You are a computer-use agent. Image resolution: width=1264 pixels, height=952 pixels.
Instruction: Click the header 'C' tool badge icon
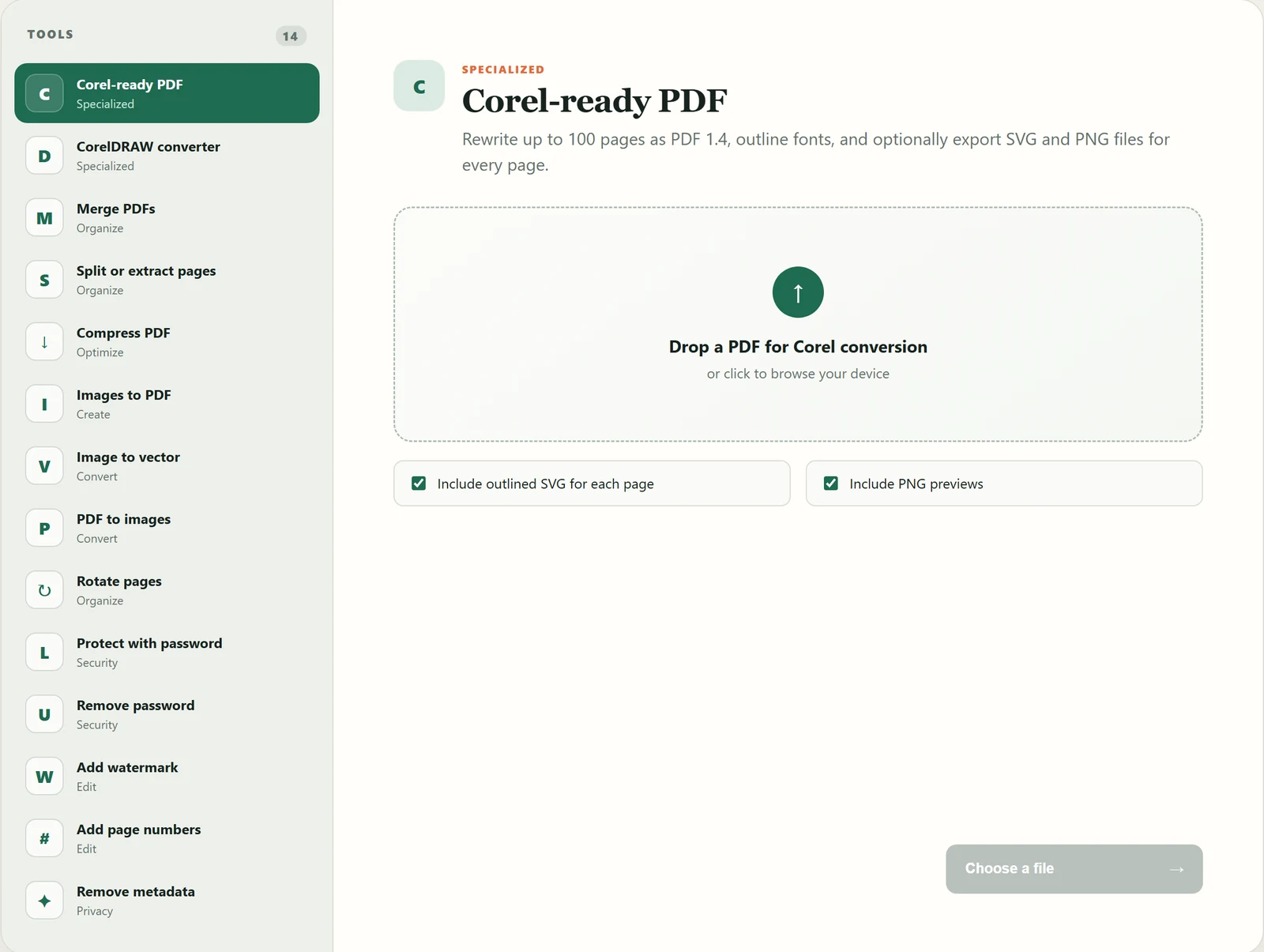click(x=419, y=85)
